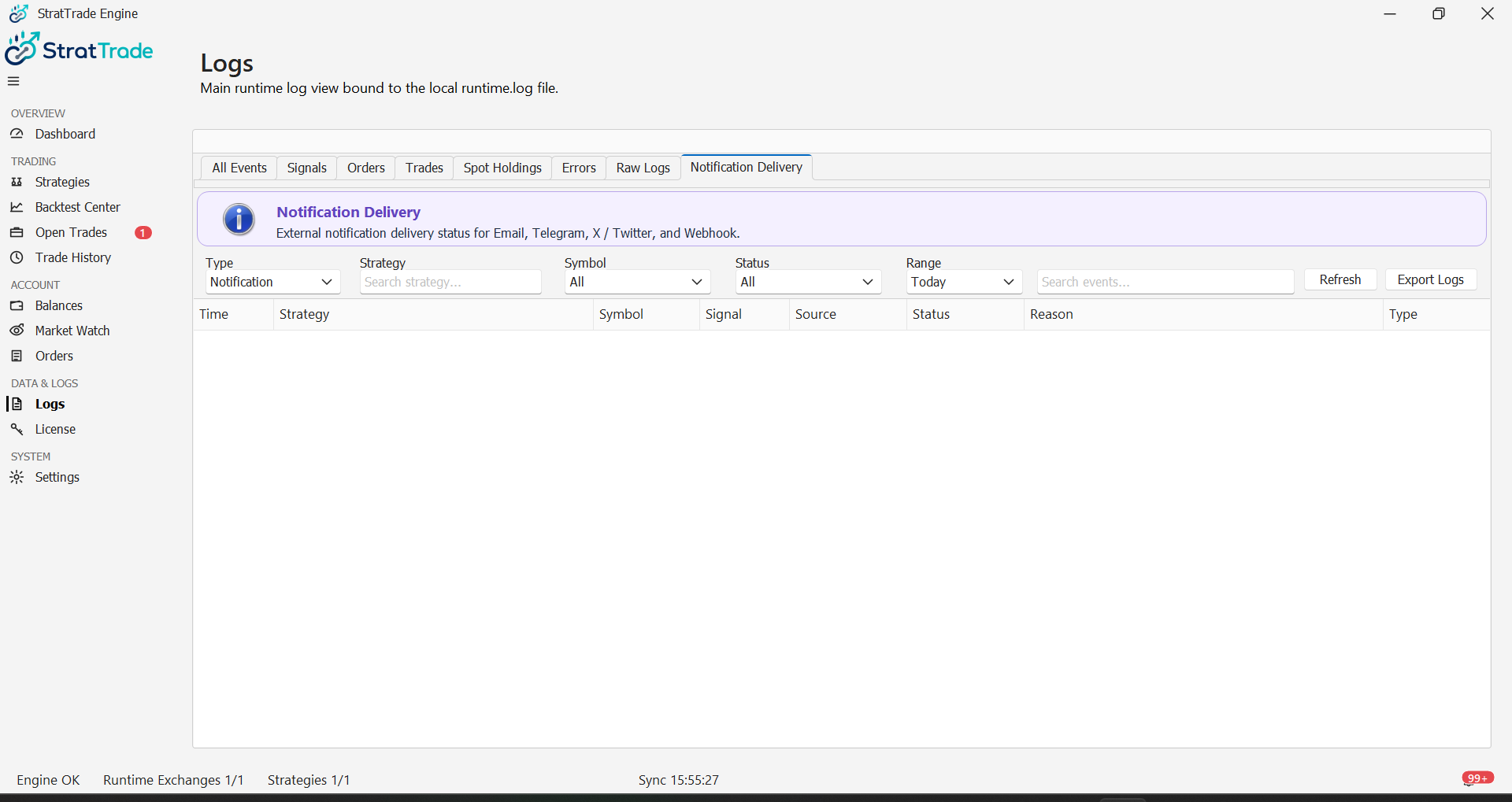Expand the Symbol filter dropdown
The image size is (1512, 802).
tap(637, 282)
